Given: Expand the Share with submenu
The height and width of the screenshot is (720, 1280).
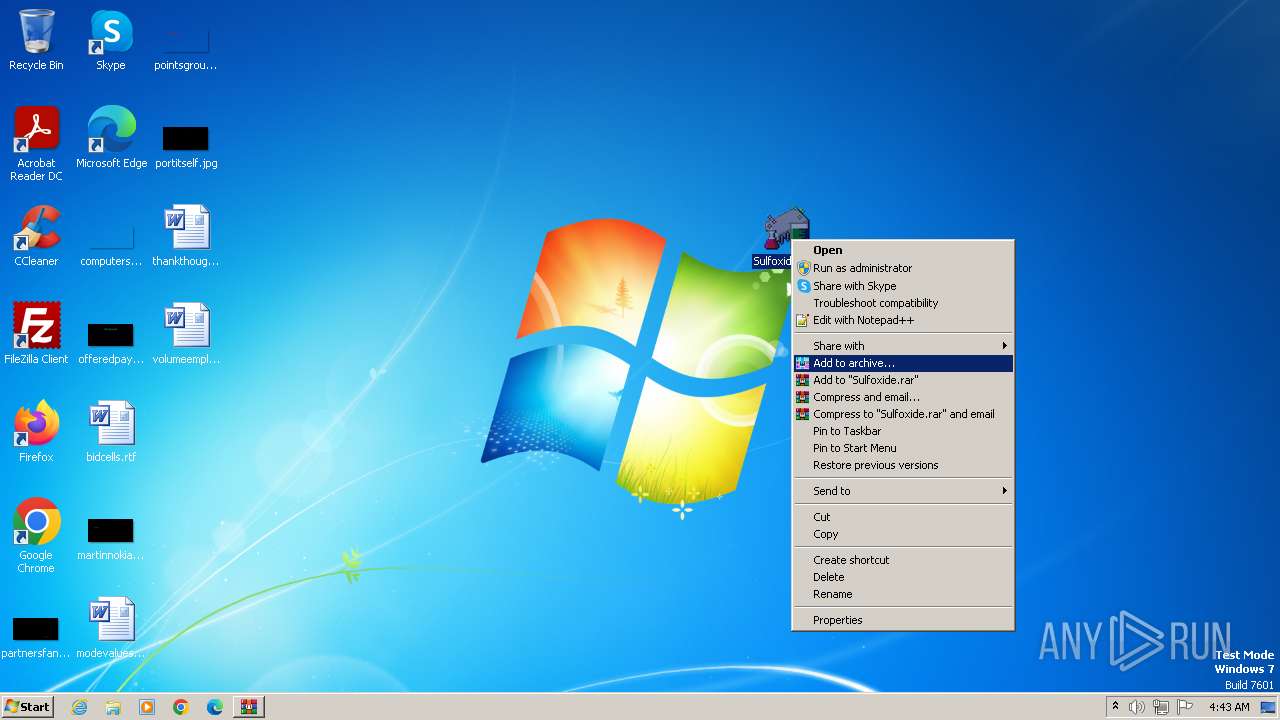Looking at the screenshot, I should pyautogui.click(x=903, y=346).
